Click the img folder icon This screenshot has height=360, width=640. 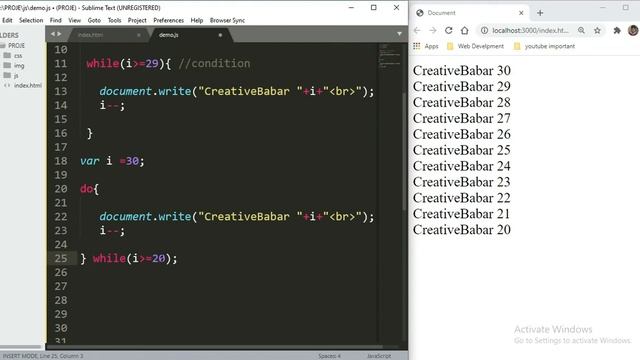point(7,65)
